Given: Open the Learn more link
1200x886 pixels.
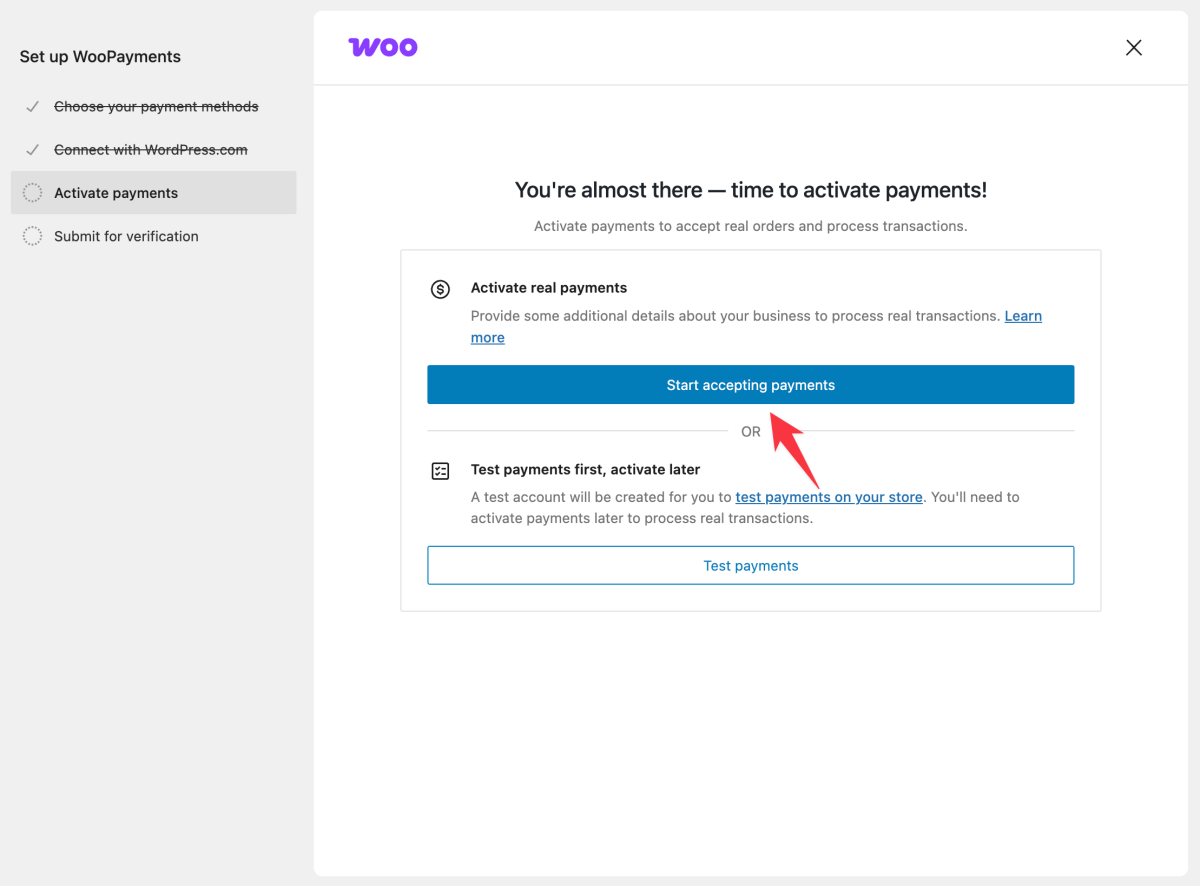Looking at the screenshot, I should (1023, 316).
